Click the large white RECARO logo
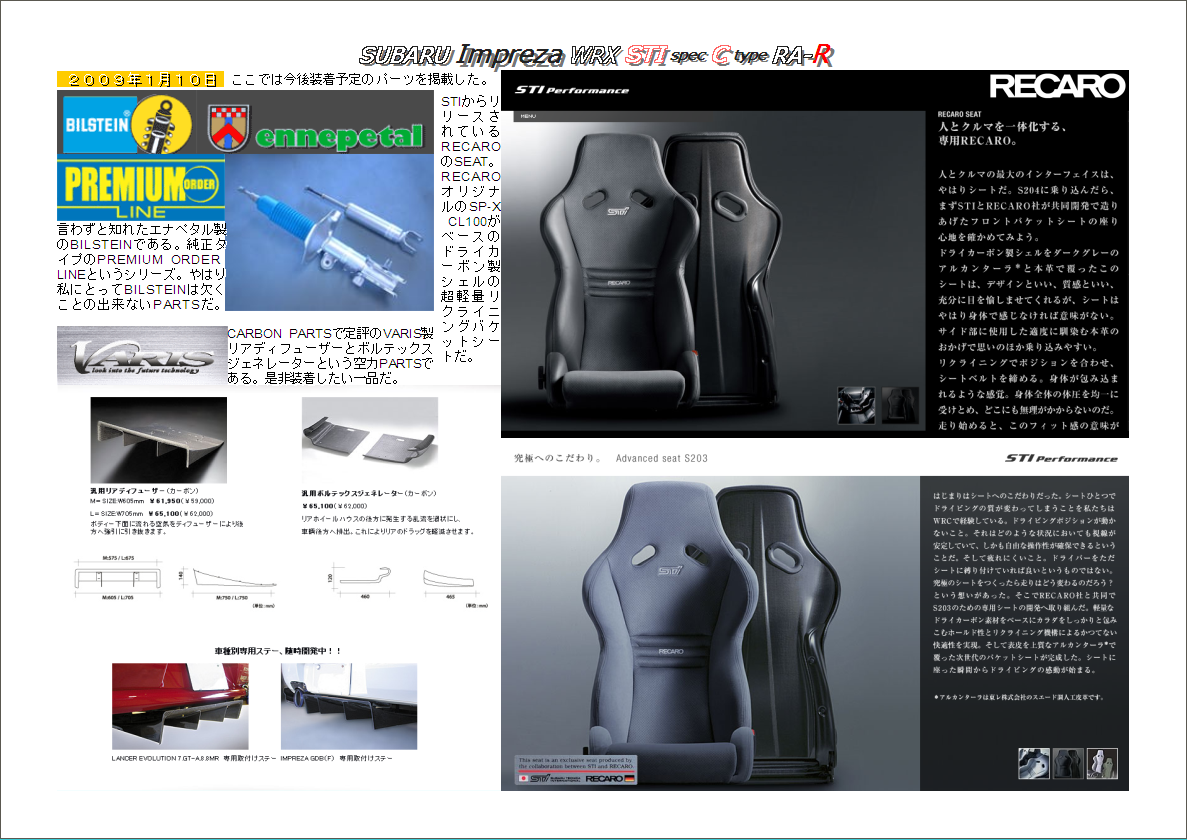1187x840 pixels. pos(1057,86)
